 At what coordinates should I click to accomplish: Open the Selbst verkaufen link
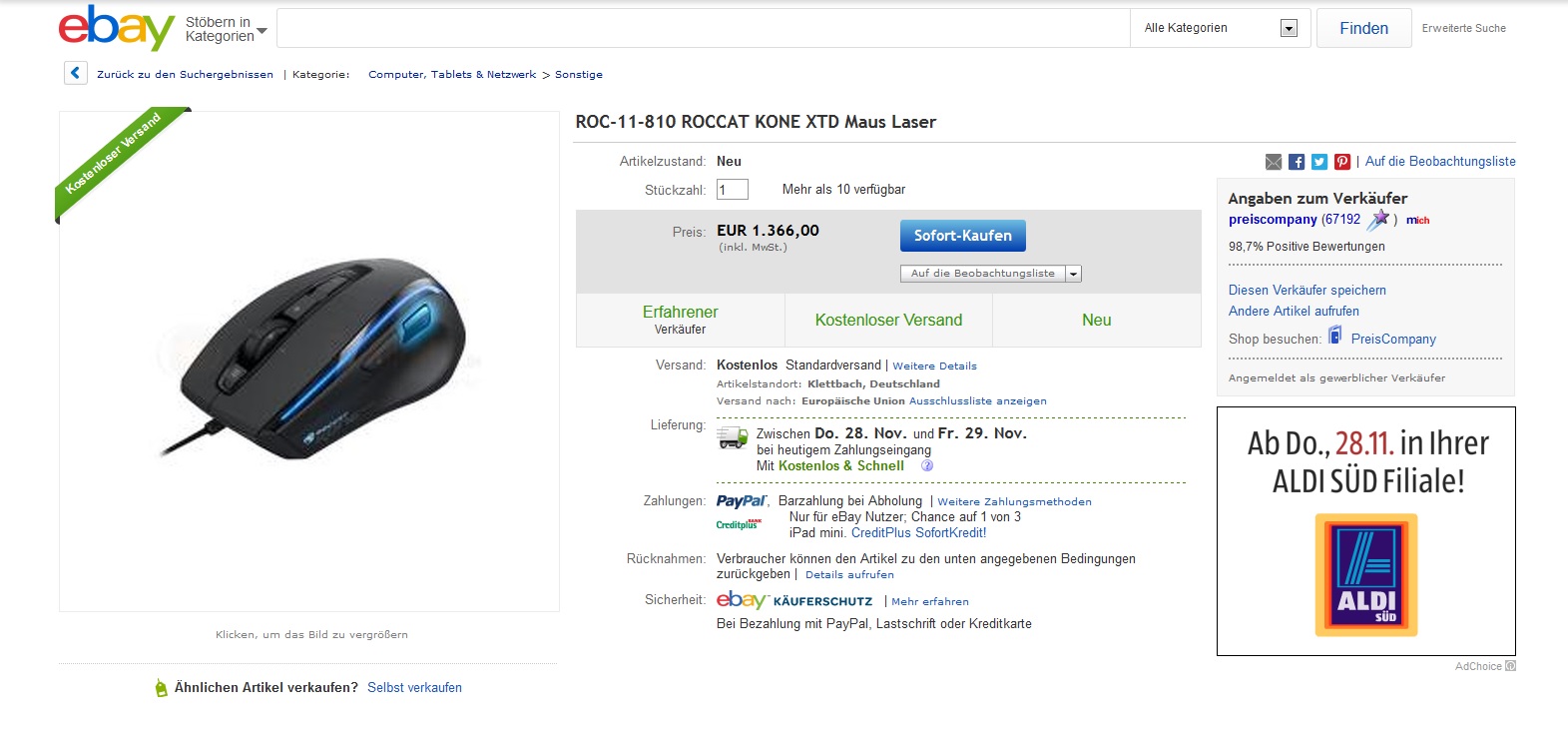[x=414, y=688]
